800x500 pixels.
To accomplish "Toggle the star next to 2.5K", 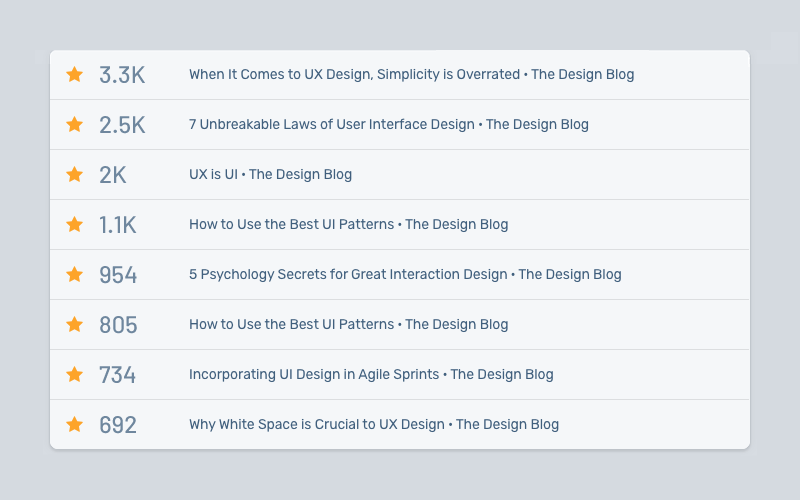I will click(74, 124).
